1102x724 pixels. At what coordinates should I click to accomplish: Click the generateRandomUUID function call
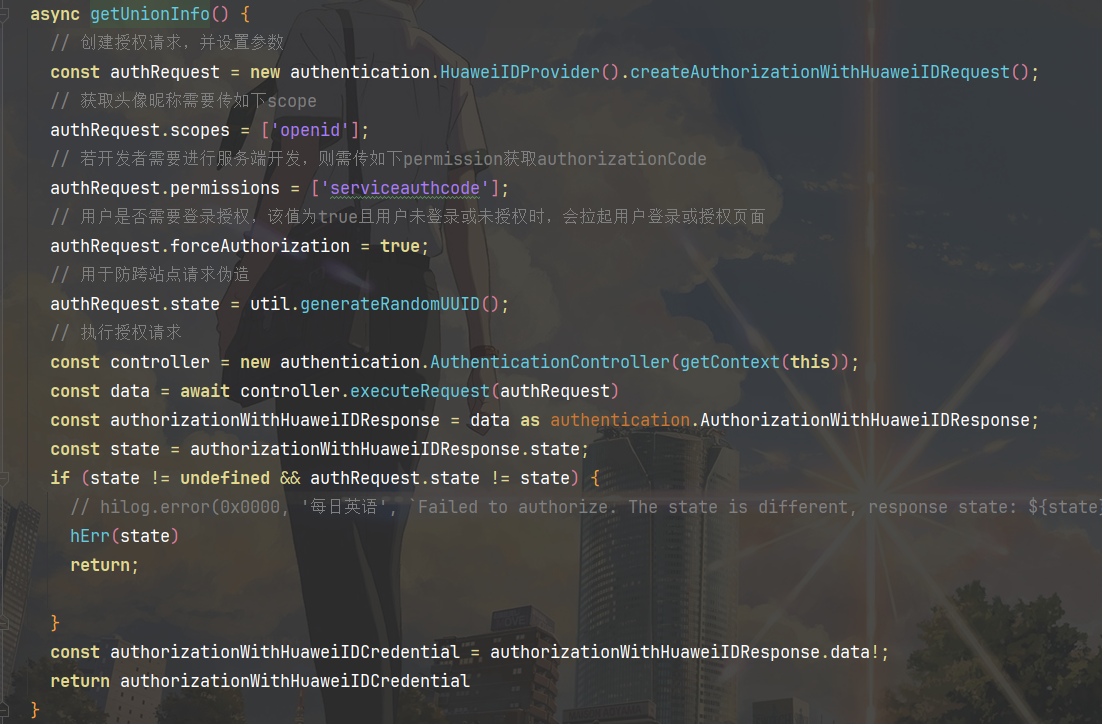pyautogui.click(x=390, y=304)
